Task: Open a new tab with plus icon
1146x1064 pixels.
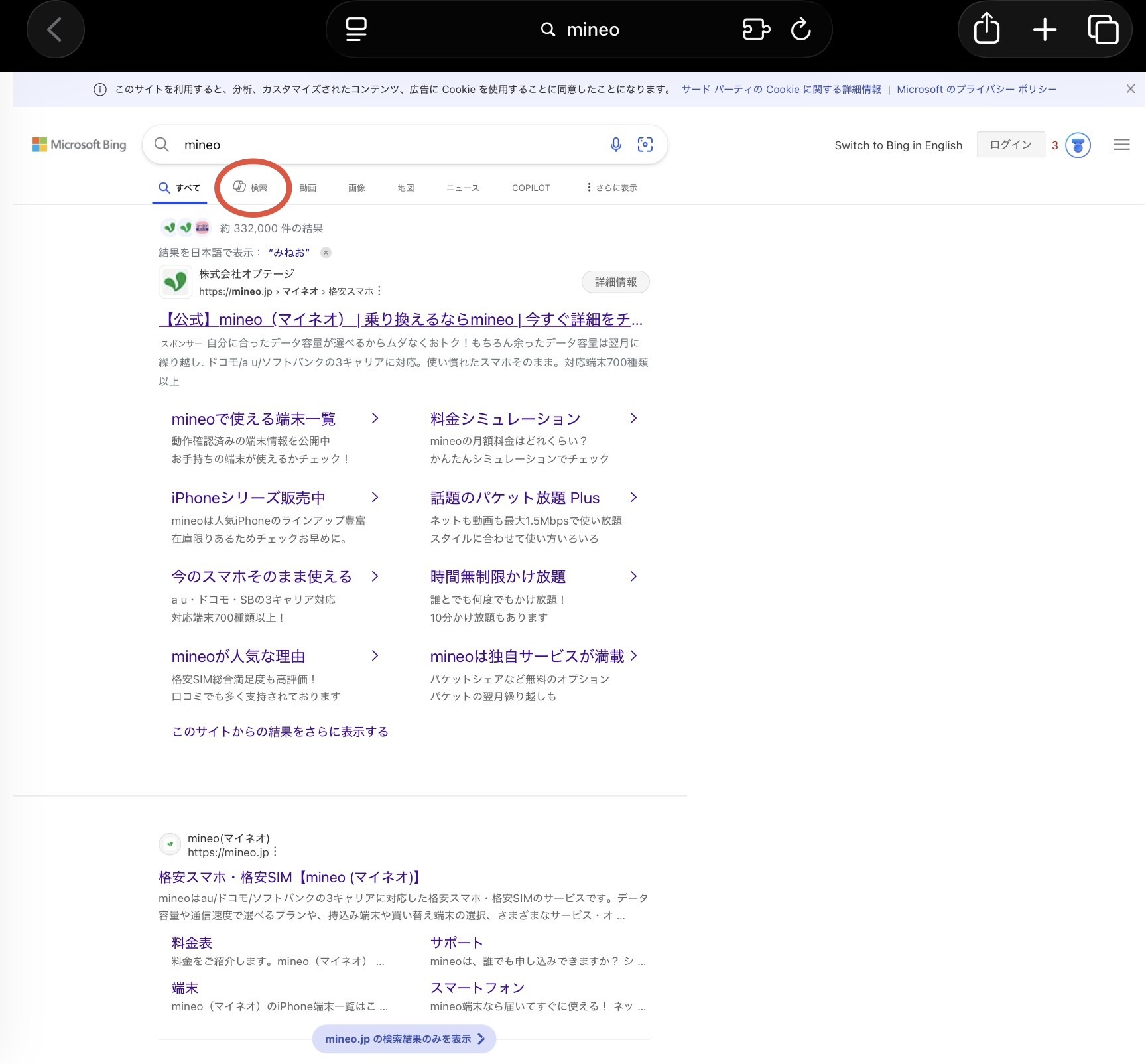Action: [1045, 30]
